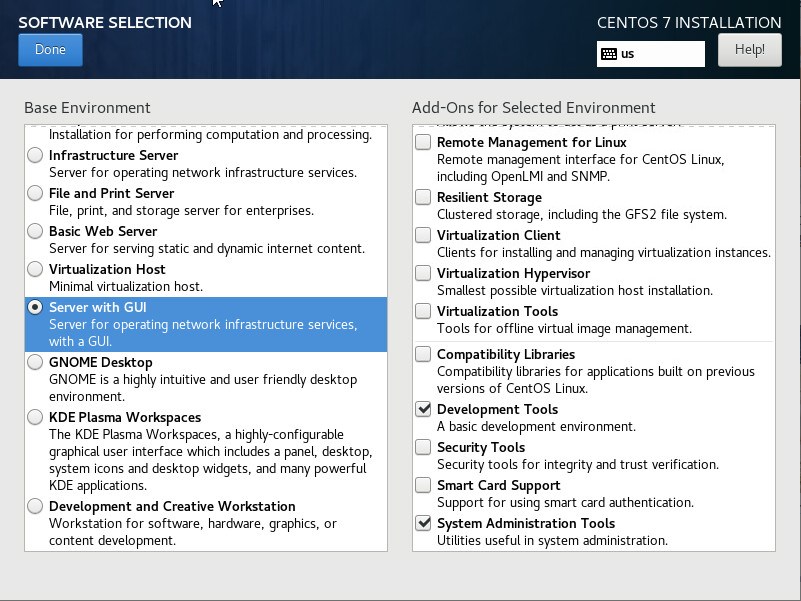The height and width of the screenshot is (601, 801).
Task: Select the us keyboard layout field
Action: click(x=650, y=54)
